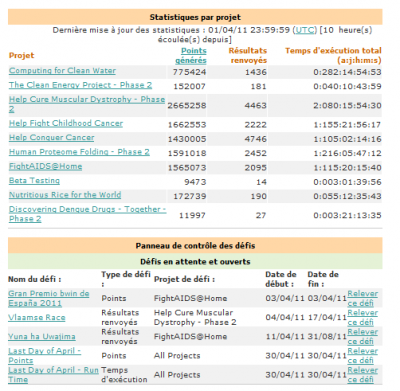
Task: Open Human Proteome Folding - Phase 2
Action: pos(79,152)
